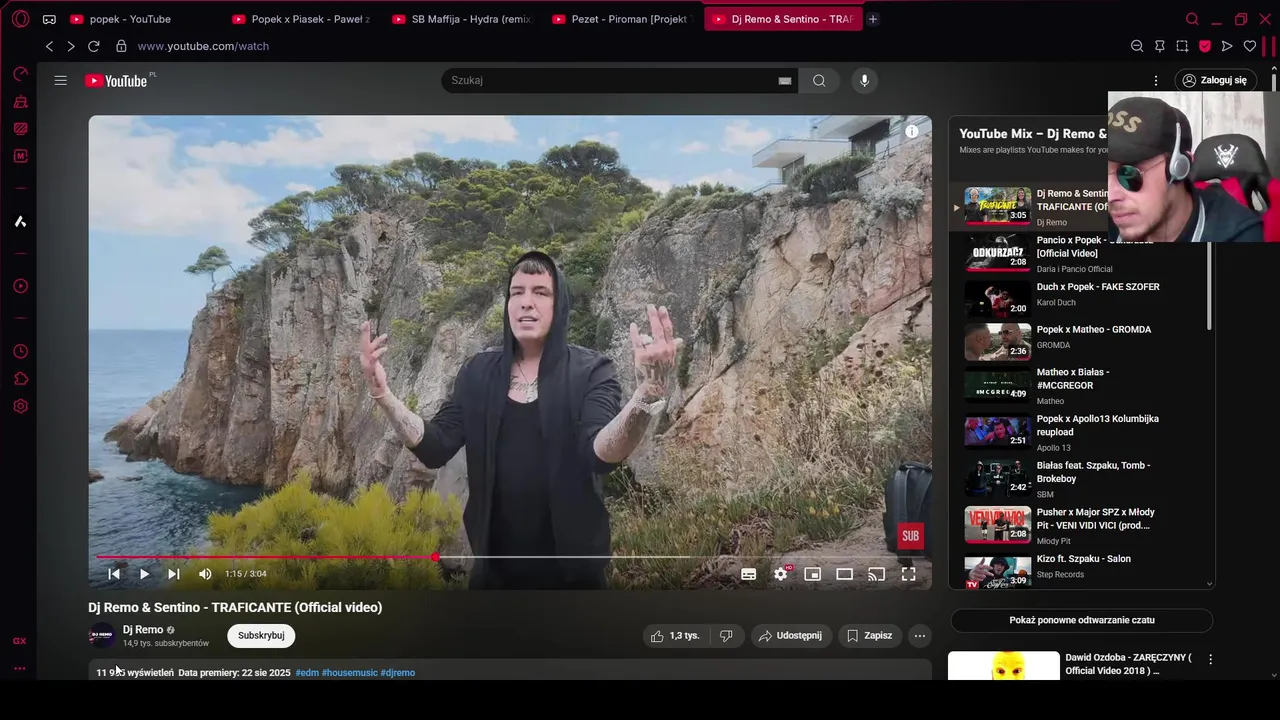The height and width of the screenshot is (720, 1280).
Task: Focus the Szukaj search field
Action: [x=610, y=80]
